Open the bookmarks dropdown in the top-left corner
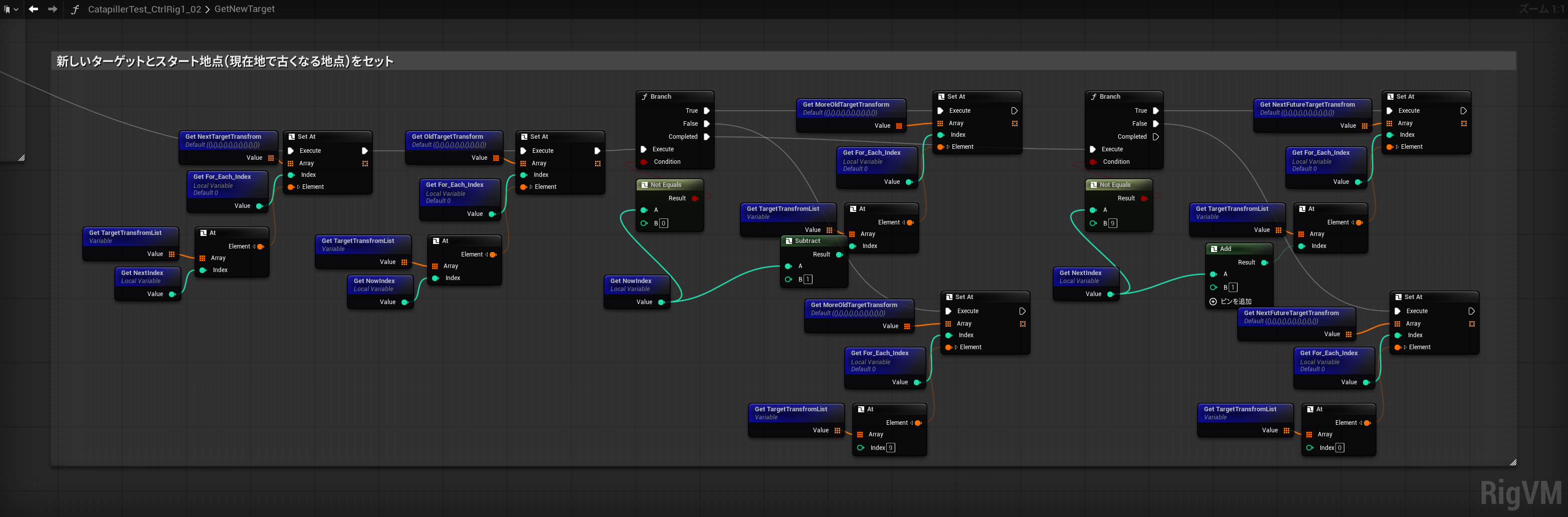Viewport: 1568px width, 517px height. click(11, 9)
